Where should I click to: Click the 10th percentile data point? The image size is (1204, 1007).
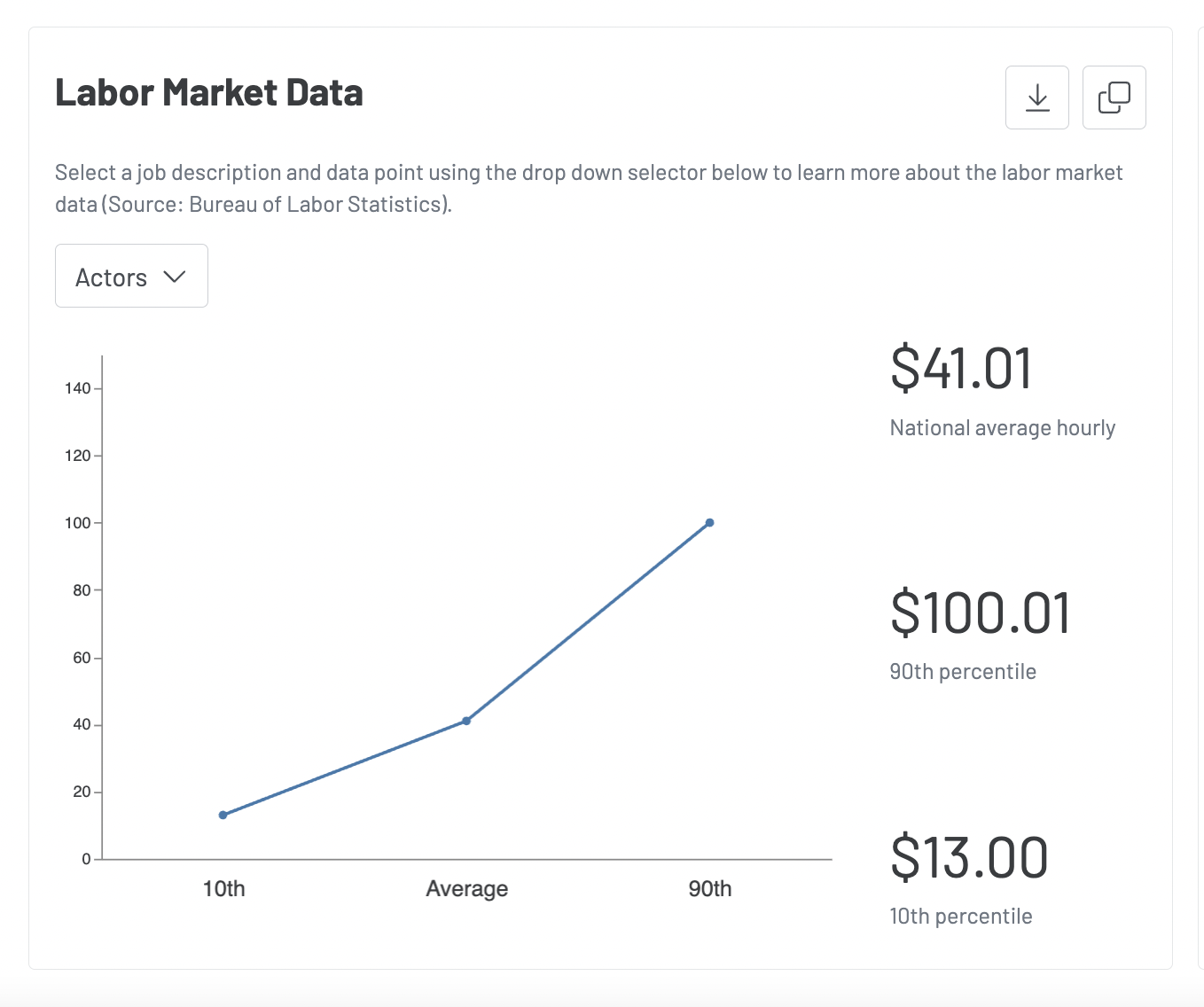223,815
